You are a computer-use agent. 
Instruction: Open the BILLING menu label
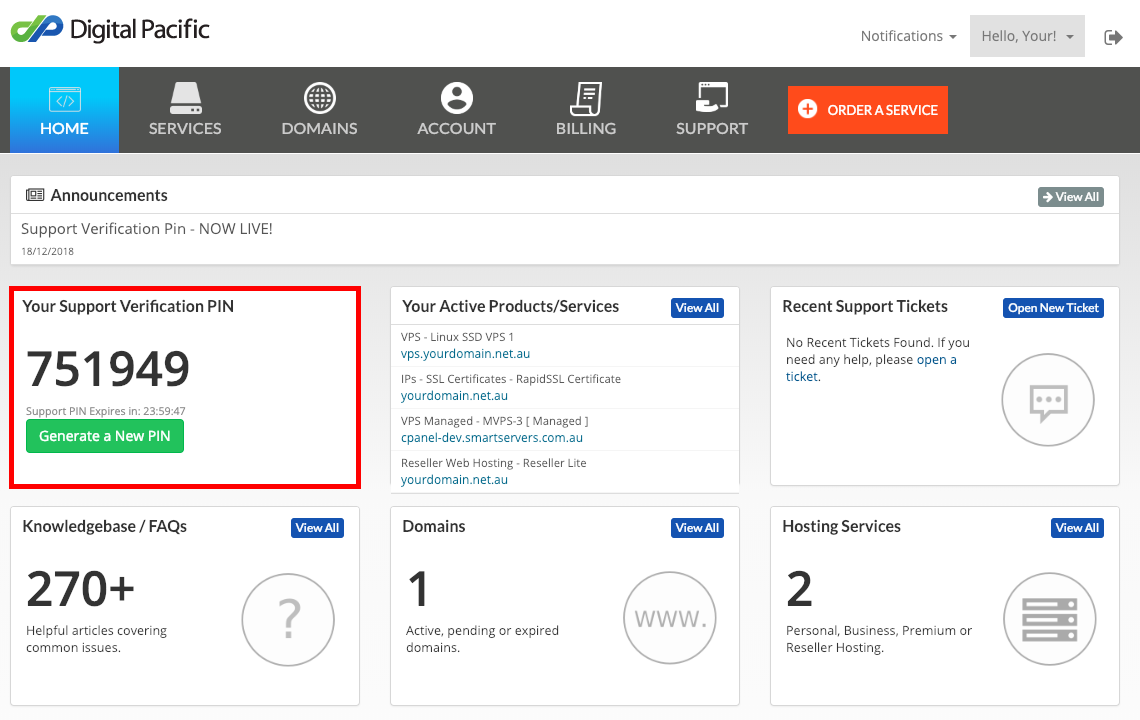[586, 129]
